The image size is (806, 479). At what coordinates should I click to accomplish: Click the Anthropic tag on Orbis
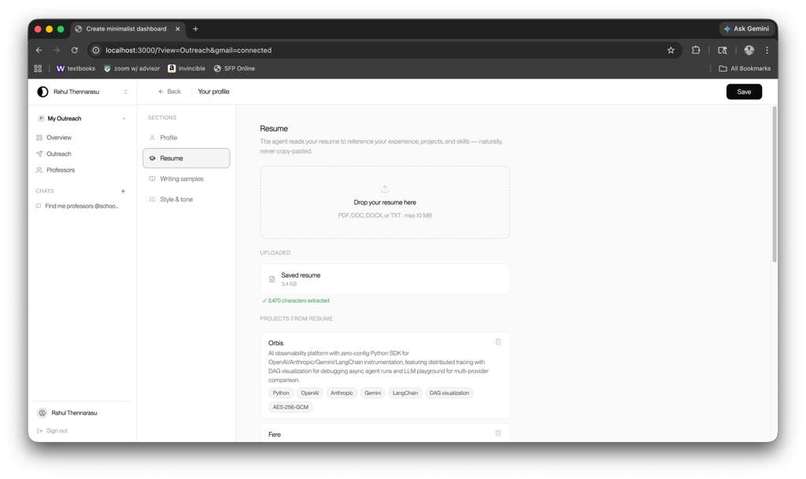(x=341, y=393)
